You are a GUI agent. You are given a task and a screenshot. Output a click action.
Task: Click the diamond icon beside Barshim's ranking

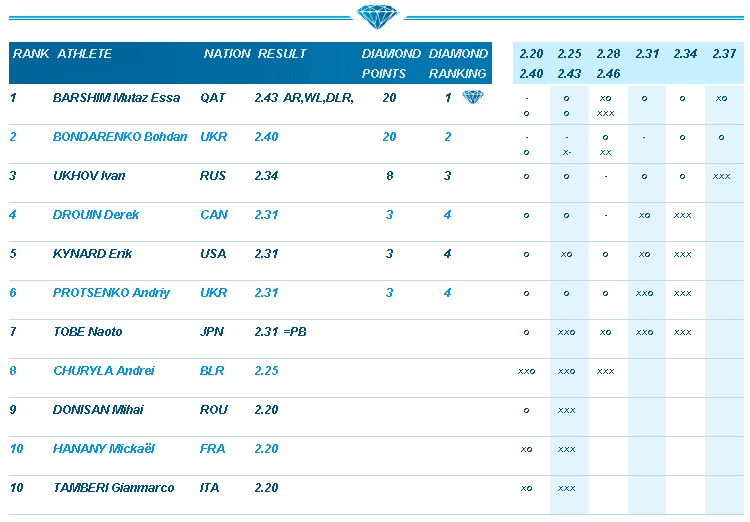point(472,97)
